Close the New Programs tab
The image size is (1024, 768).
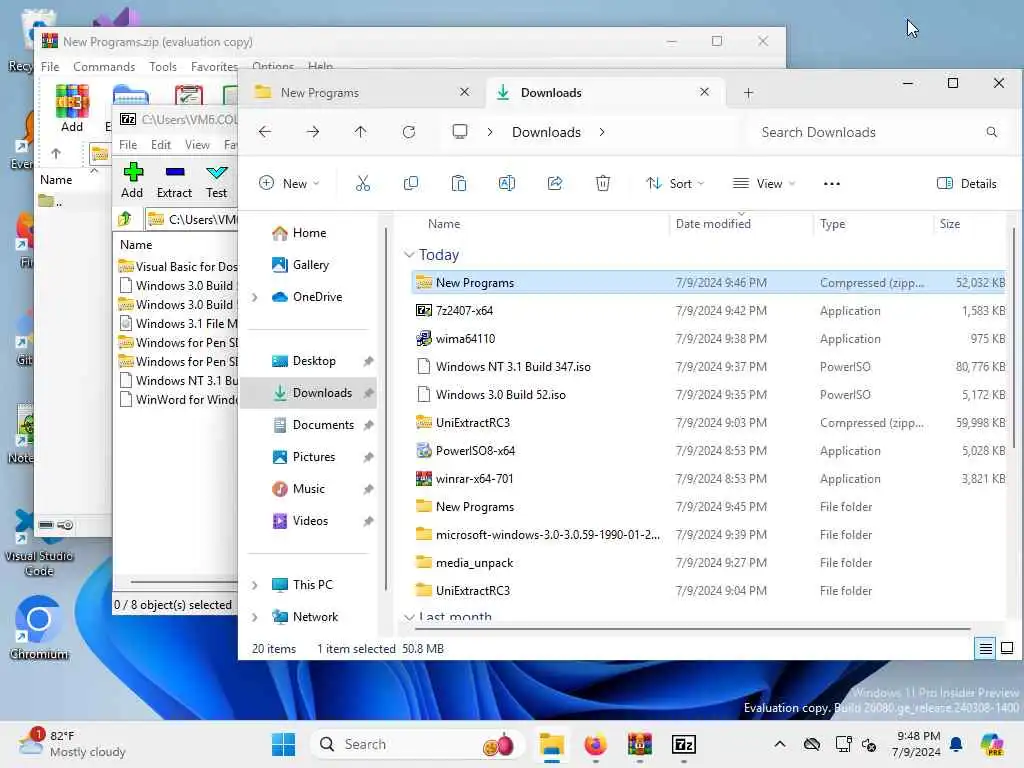[x=464, y=92]
